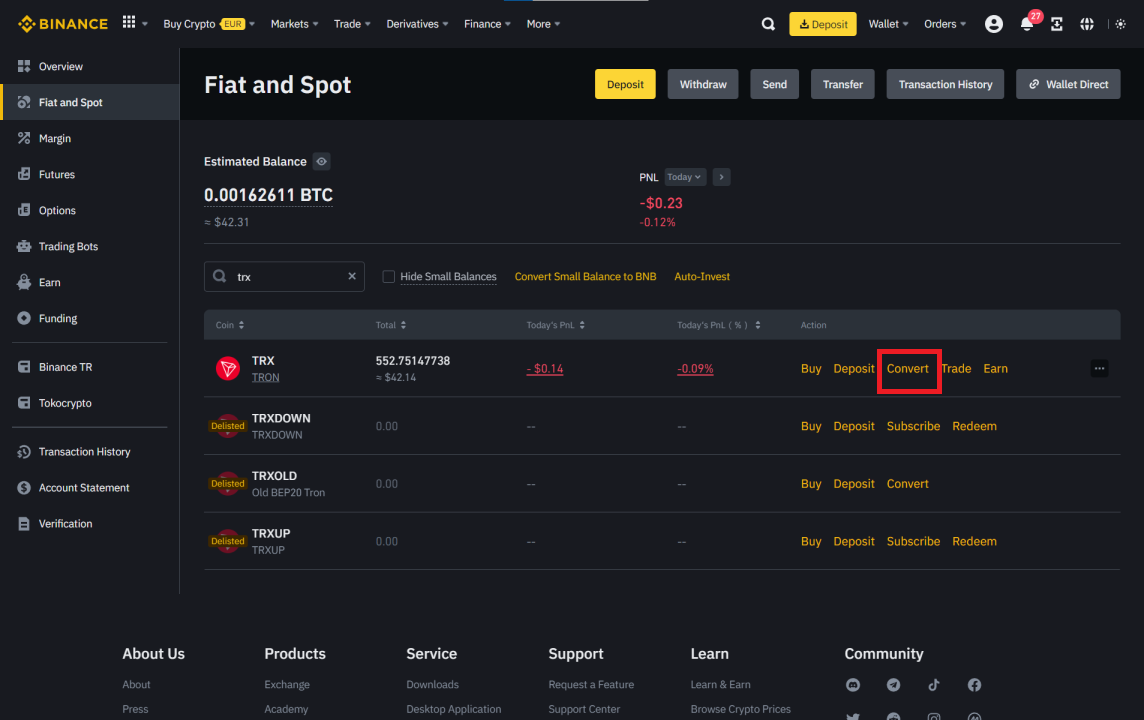
Task: Open Account Statement in the sidebar
Action: (90, 487)
